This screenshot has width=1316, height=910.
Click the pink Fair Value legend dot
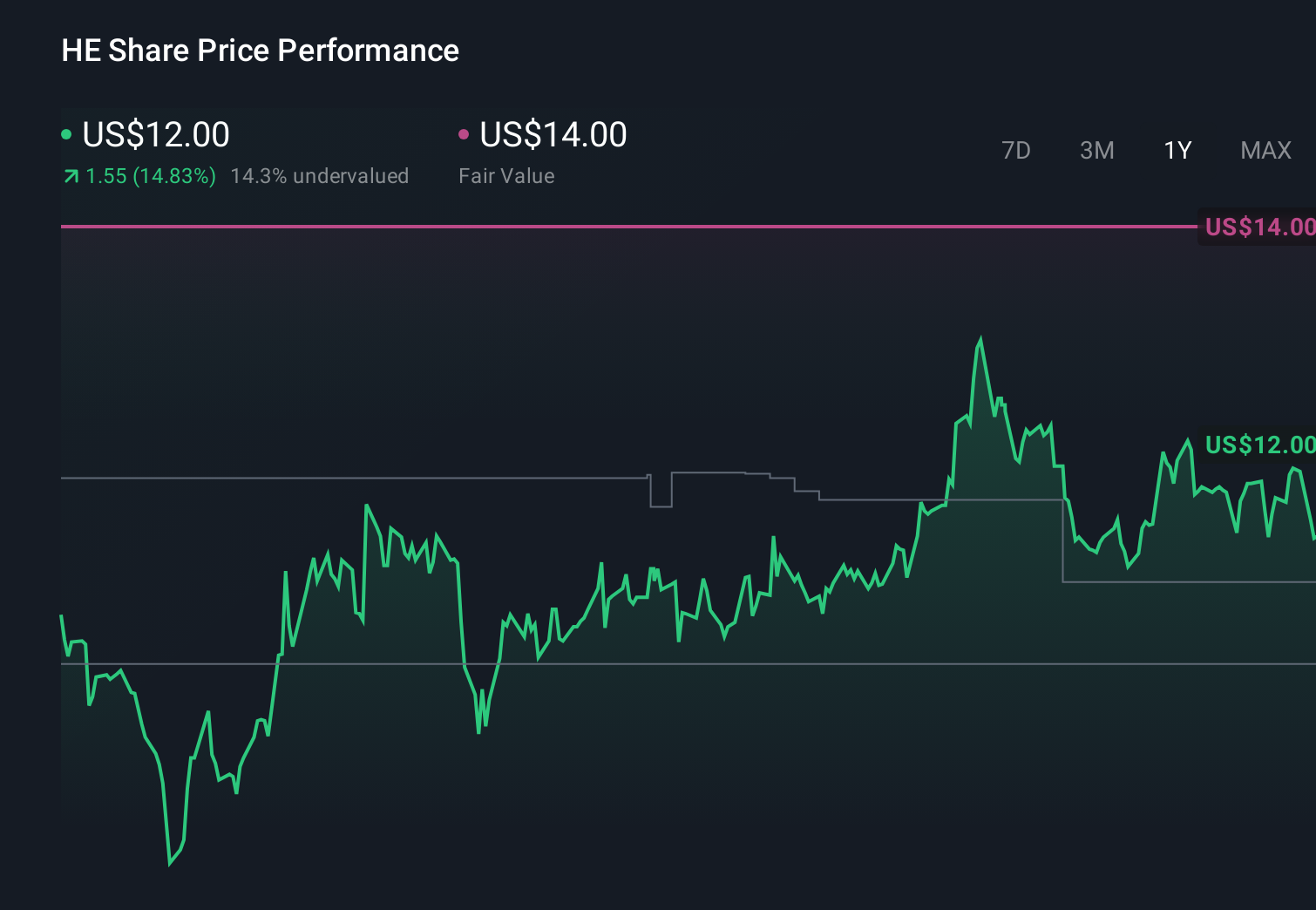click(465, 133)
